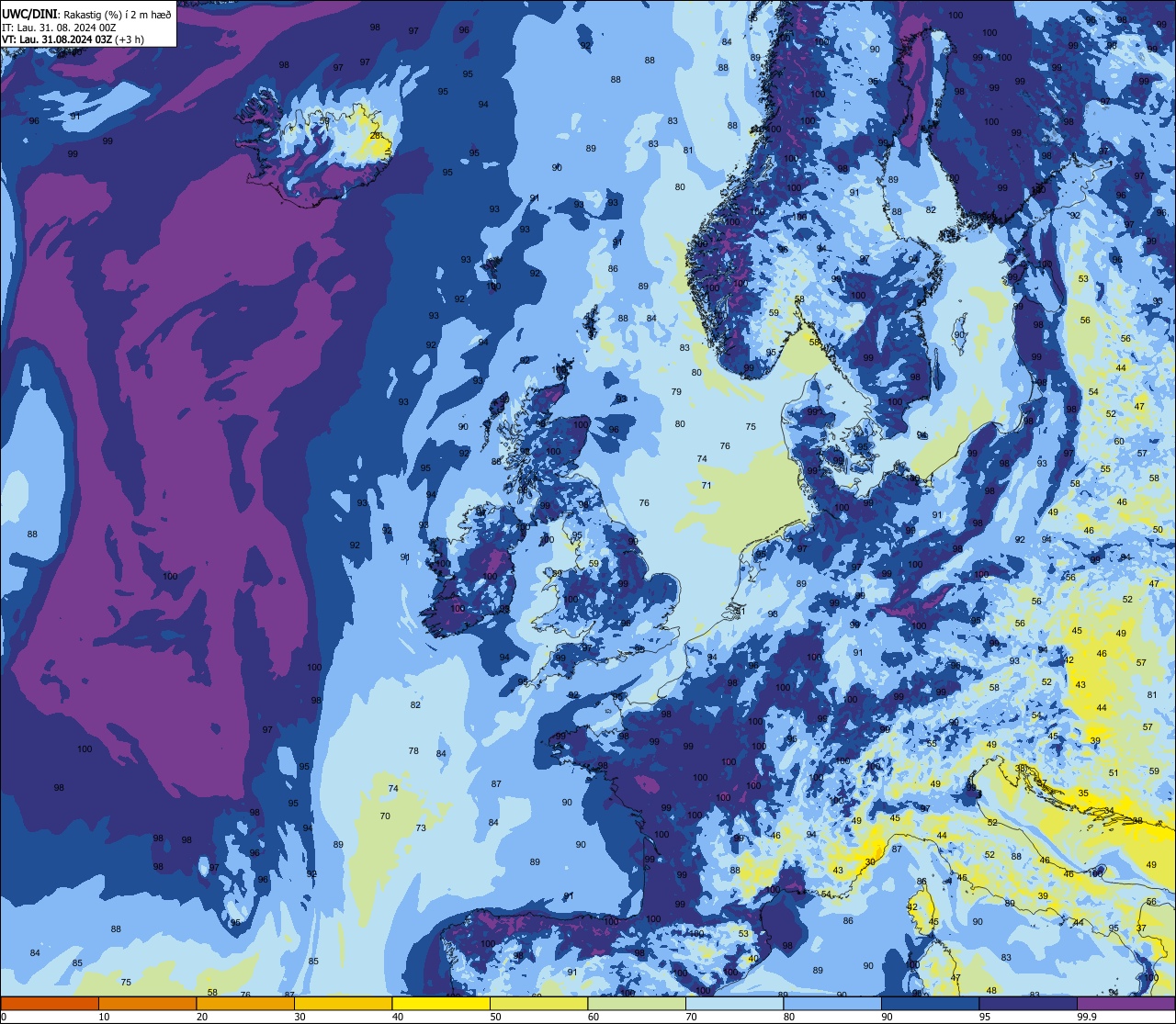This screenshot has width=1176, height=1024.
Task: Click the 90–95 medium blue legend swatch
Action: [x=930, y=1003]
